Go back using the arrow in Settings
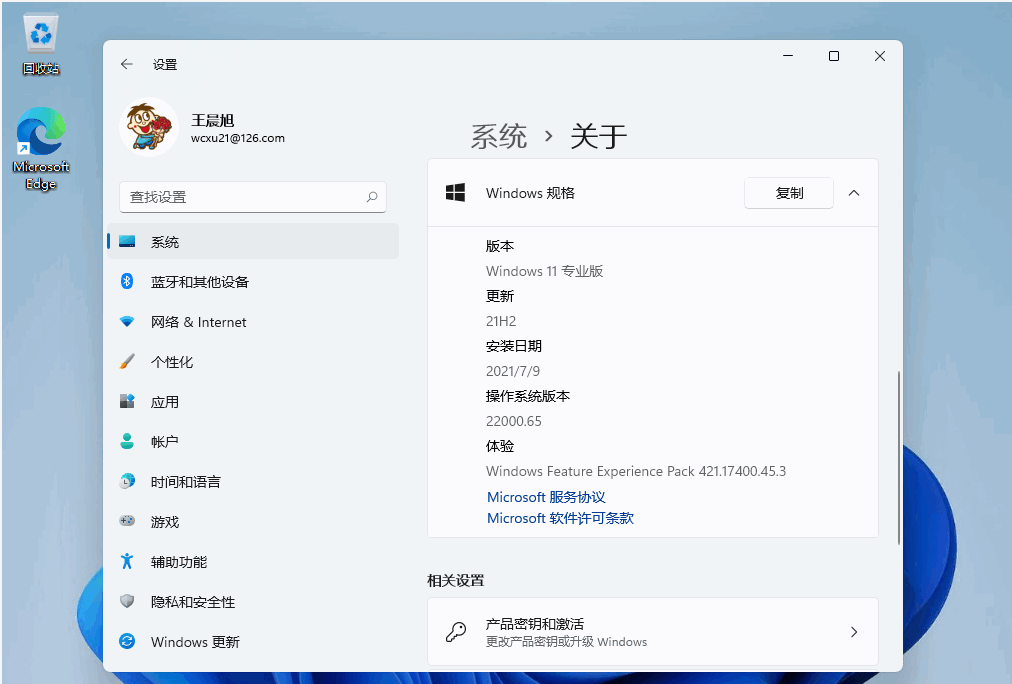 click(126, 64)
